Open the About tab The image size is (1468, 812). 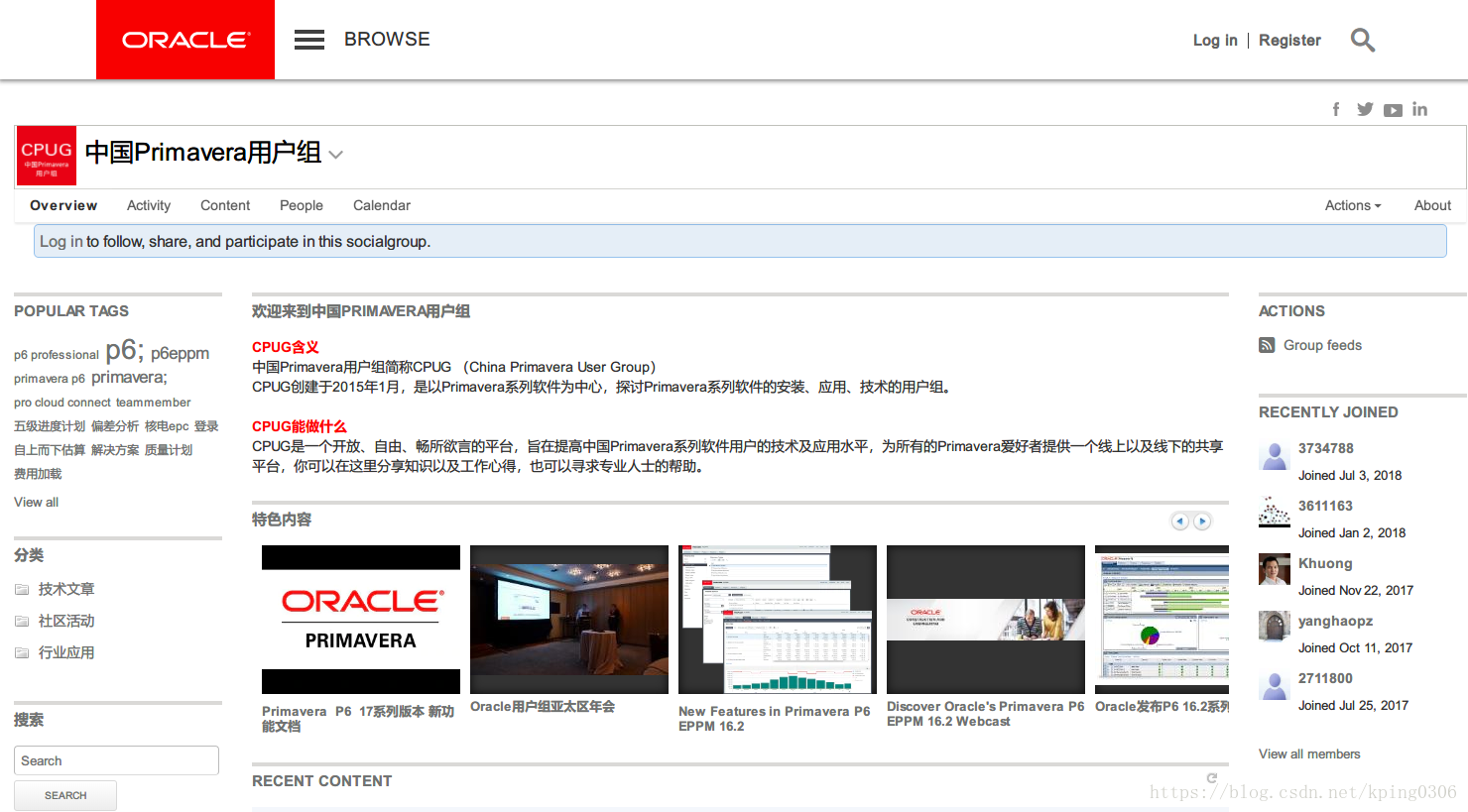[x=1432, y=205]
